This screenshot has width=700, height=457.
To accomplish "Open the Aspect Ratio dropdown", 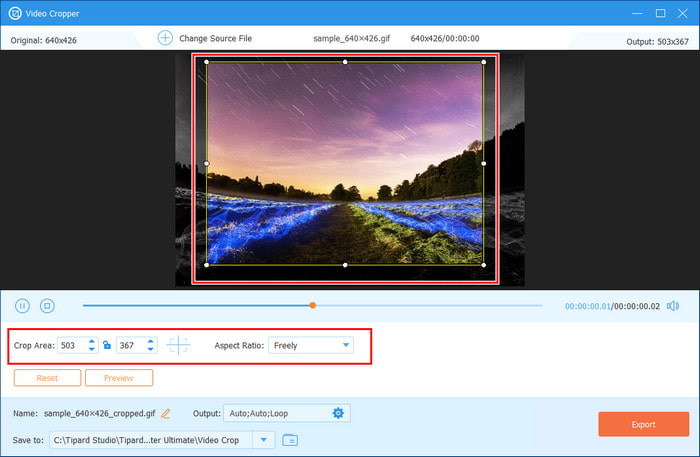I will click(x=311, y=345).
